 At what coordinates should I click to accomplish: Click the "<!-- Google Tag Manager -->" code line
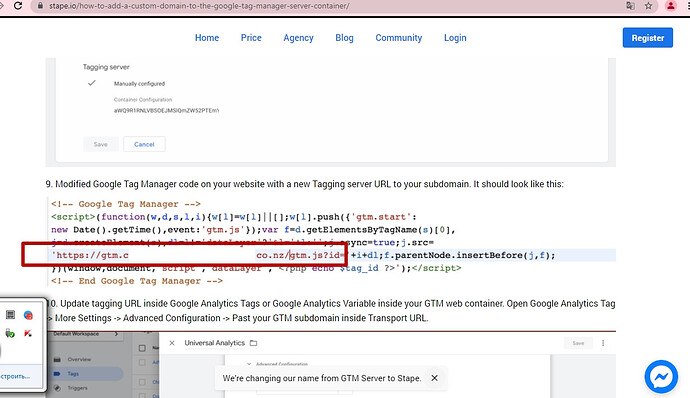126,204
